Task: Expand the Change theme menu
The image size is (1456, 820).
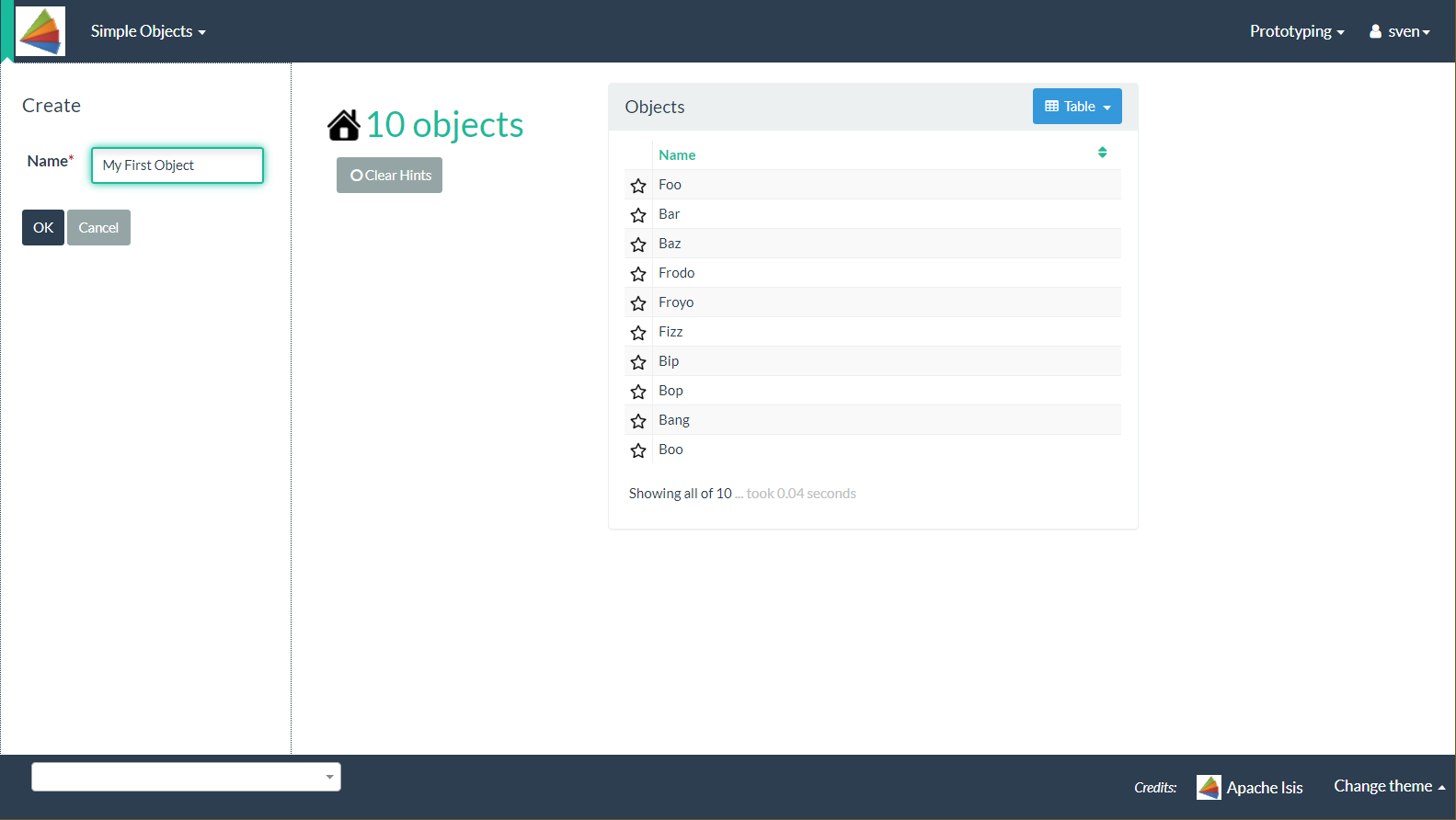Action: coord(1389,787)
